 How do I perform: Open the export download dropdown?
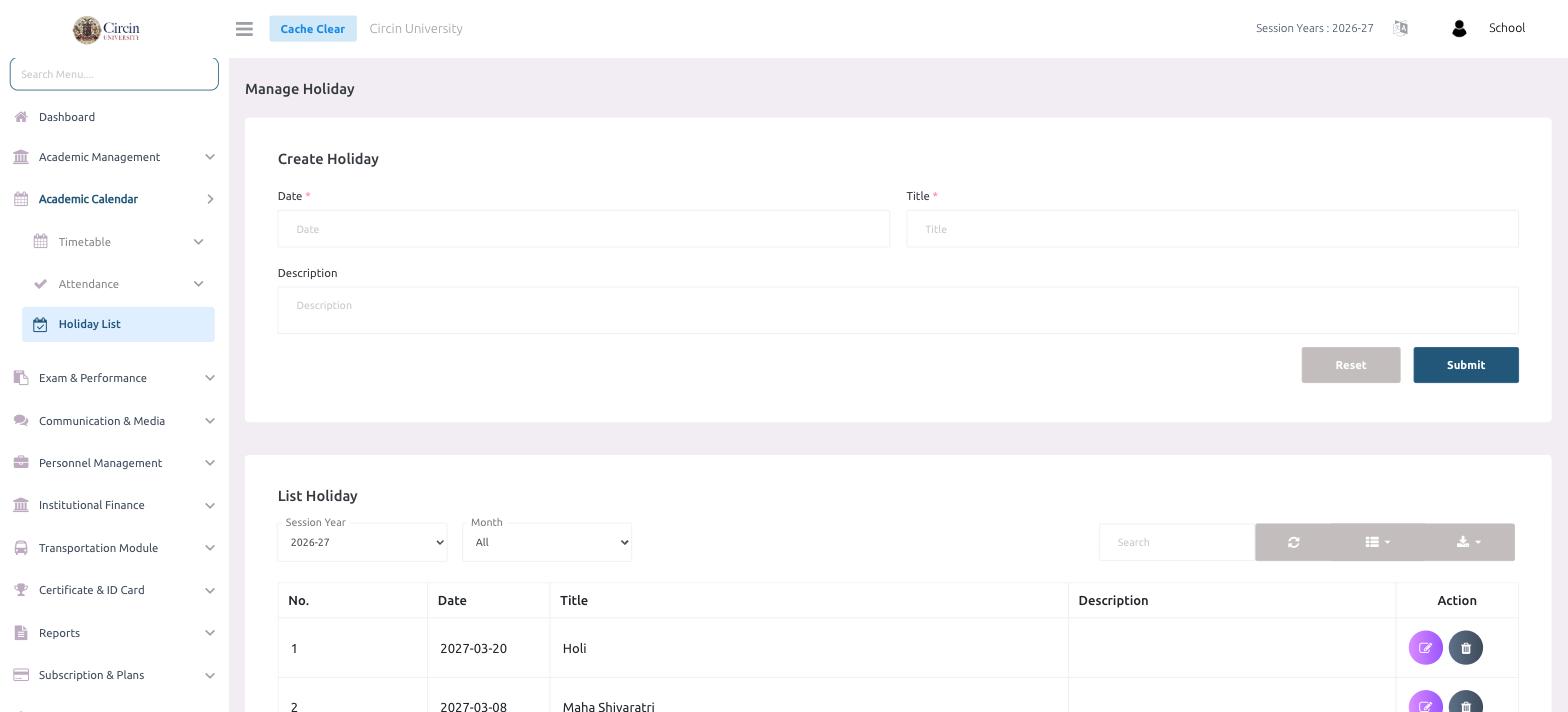1468,542
